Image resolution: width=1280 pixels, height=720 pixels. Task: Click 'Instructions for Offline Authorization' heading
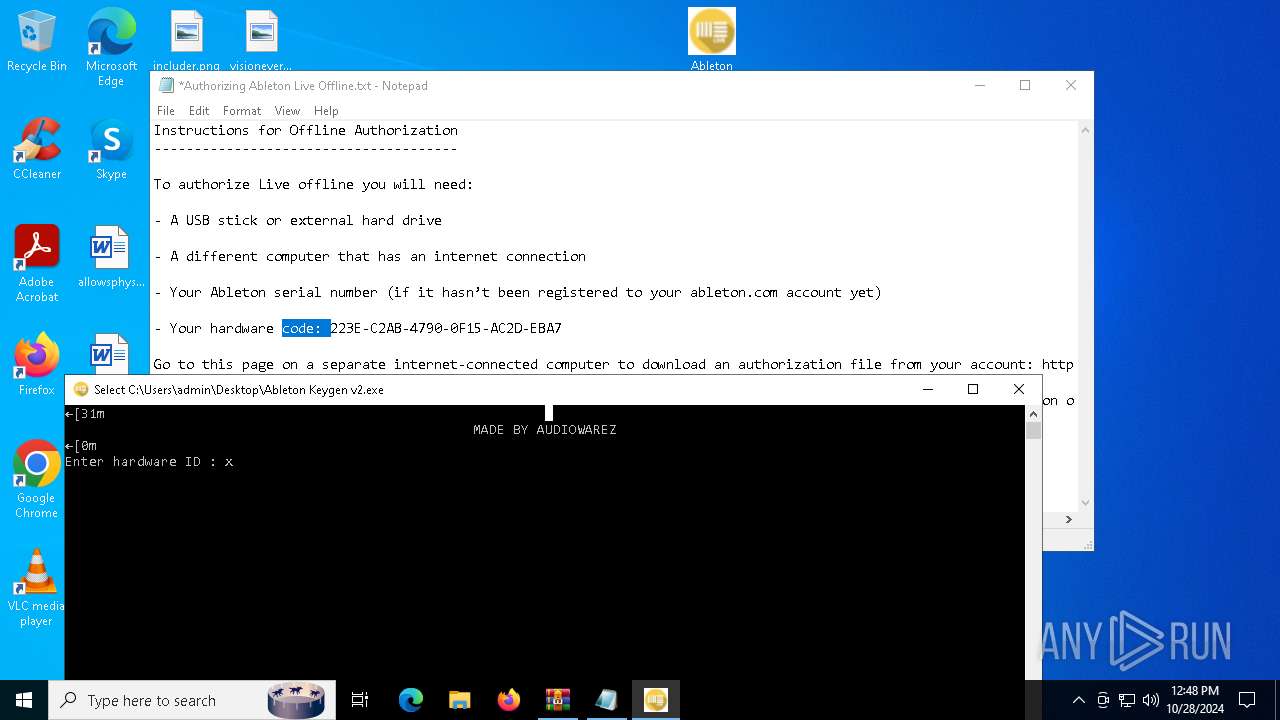click(x=306, y=130)
